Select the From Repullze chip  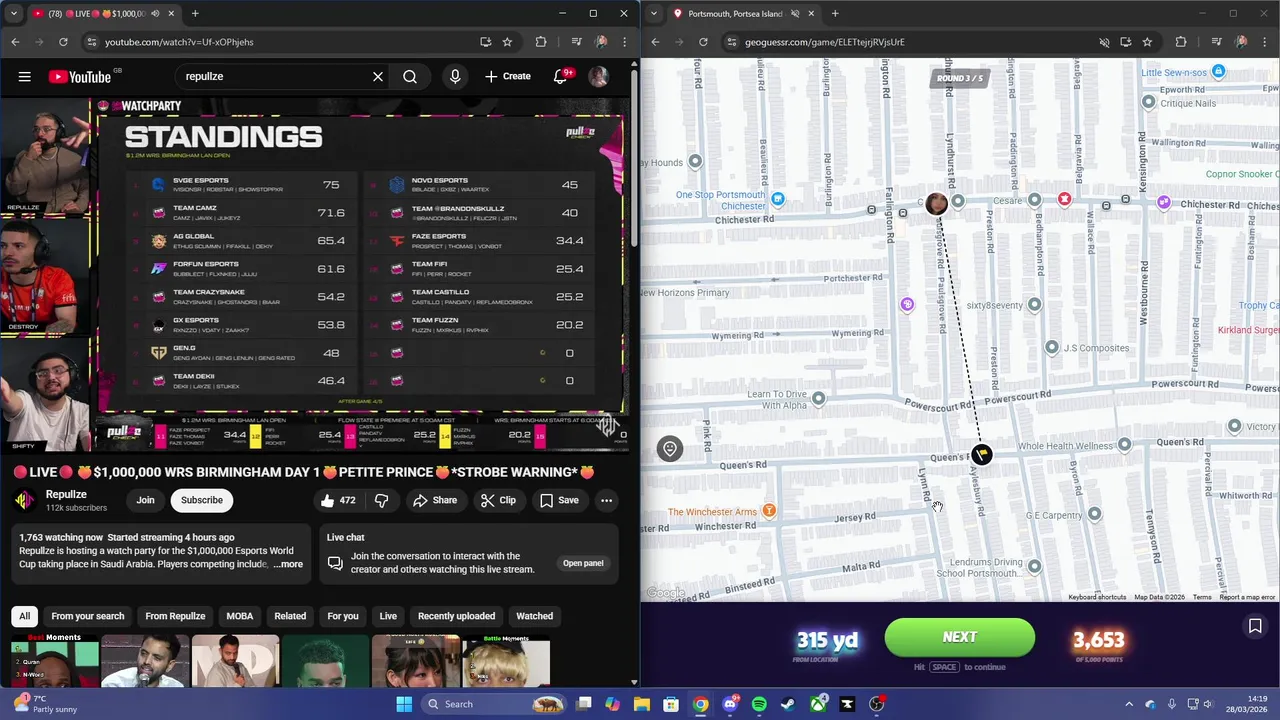175,616
